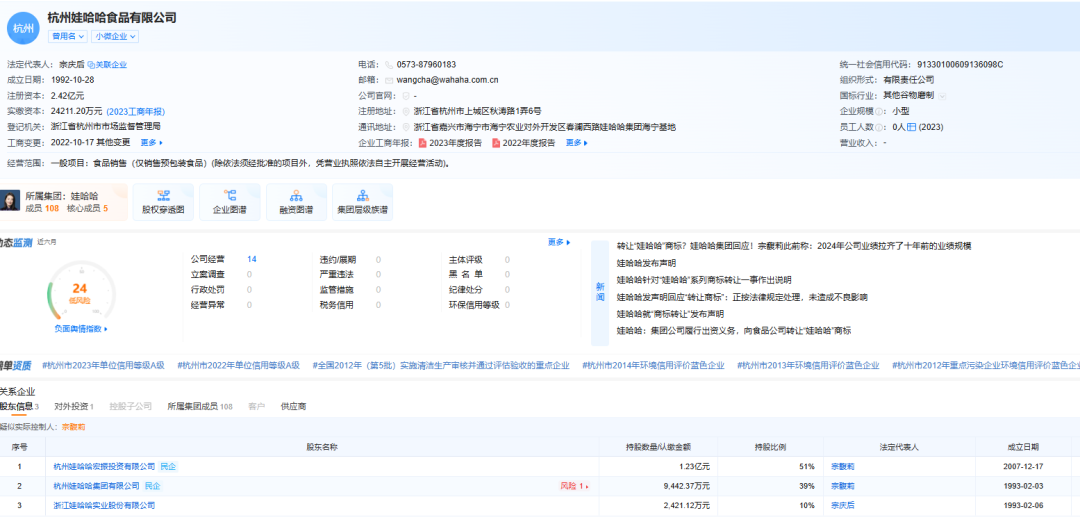The height and width of the screenshot is (522, 1080).
Task: Expand the 曾用名 dropdown tag
Action: point(68,37)
